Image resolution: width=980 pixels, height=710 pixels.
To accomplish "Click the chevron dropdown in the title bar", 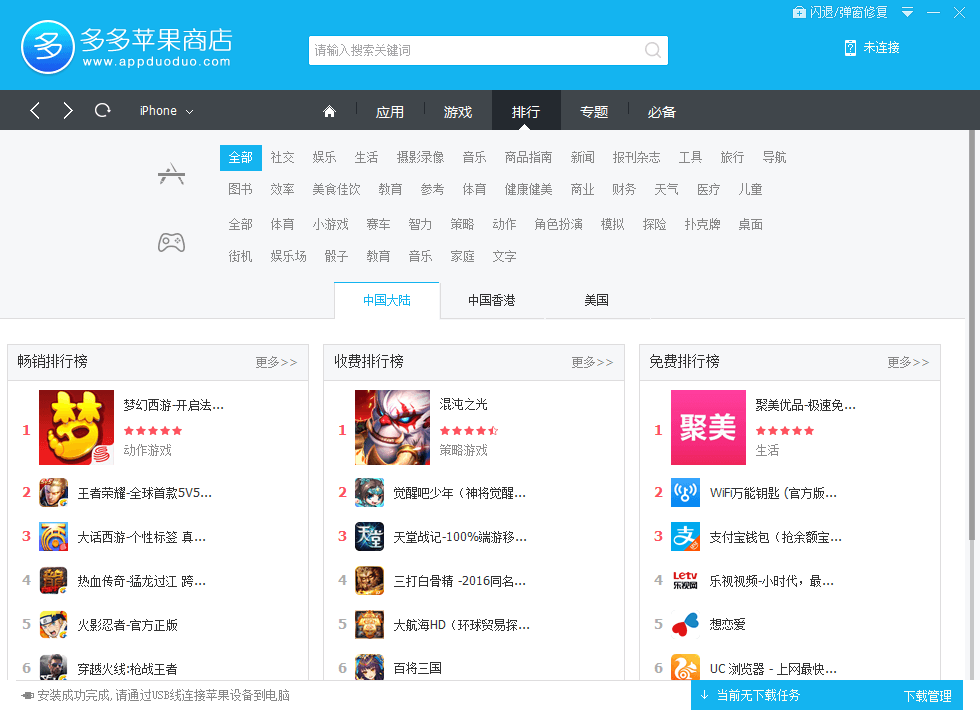I will pyautogui.click(x=907, y=12).
